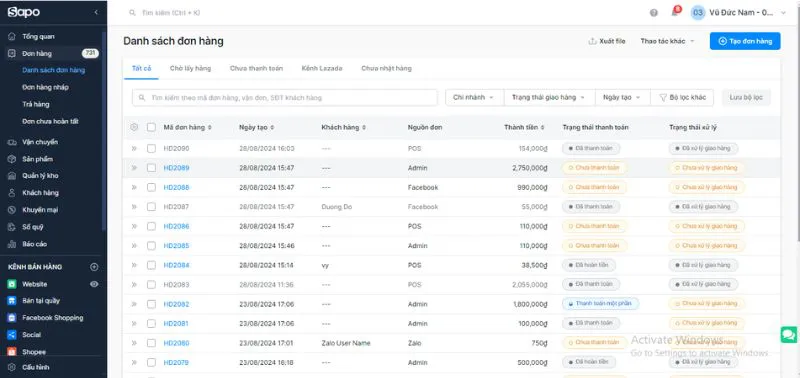Viewport: 800px width, 378px height.
Task: Open the notifications bell
Action: [674, 12]
